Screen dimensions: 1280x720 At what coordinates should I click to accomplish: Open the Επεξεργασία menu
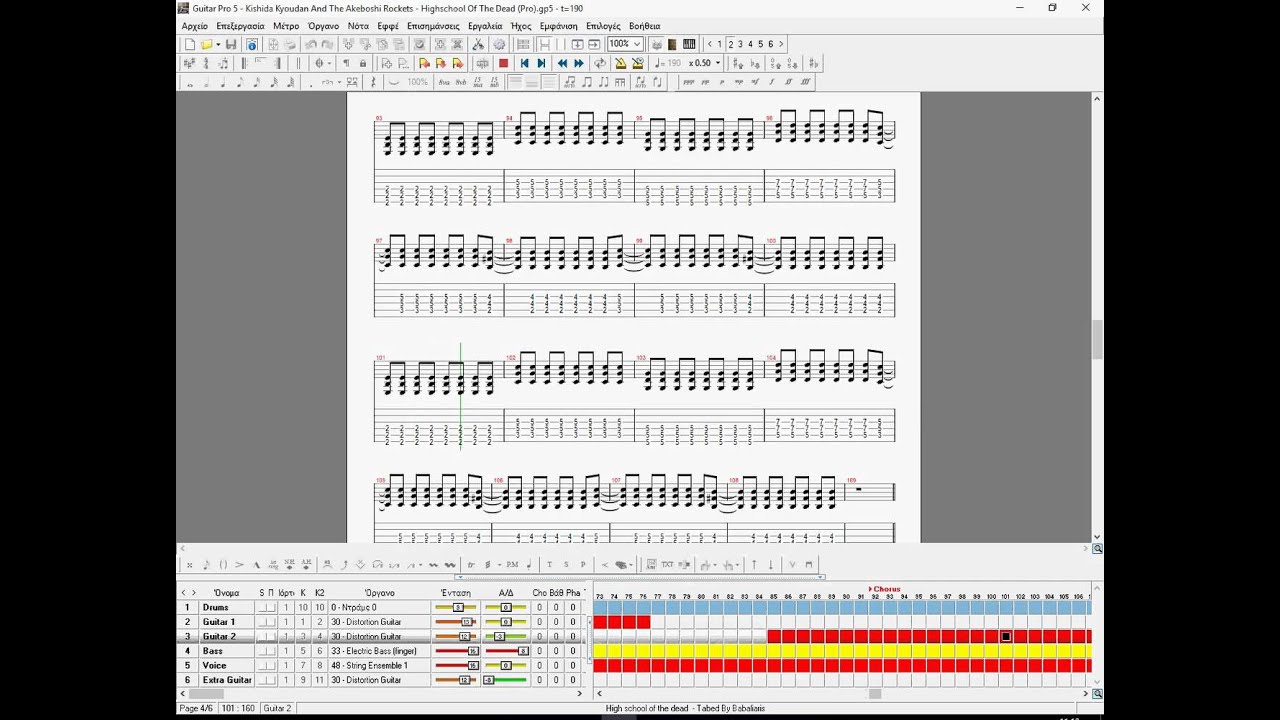coord(240,26)
